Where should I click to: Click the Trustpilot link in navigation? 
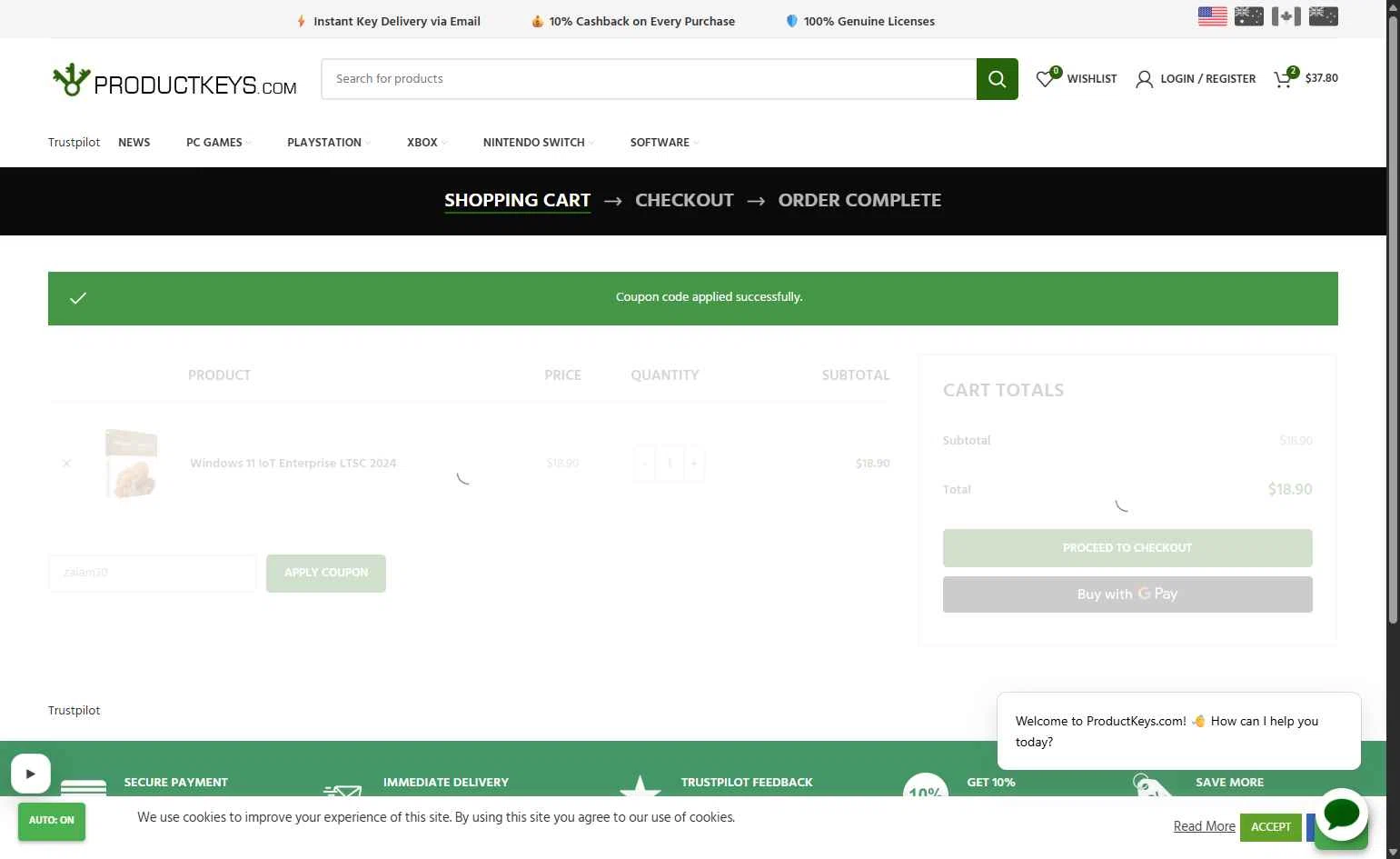74,143
